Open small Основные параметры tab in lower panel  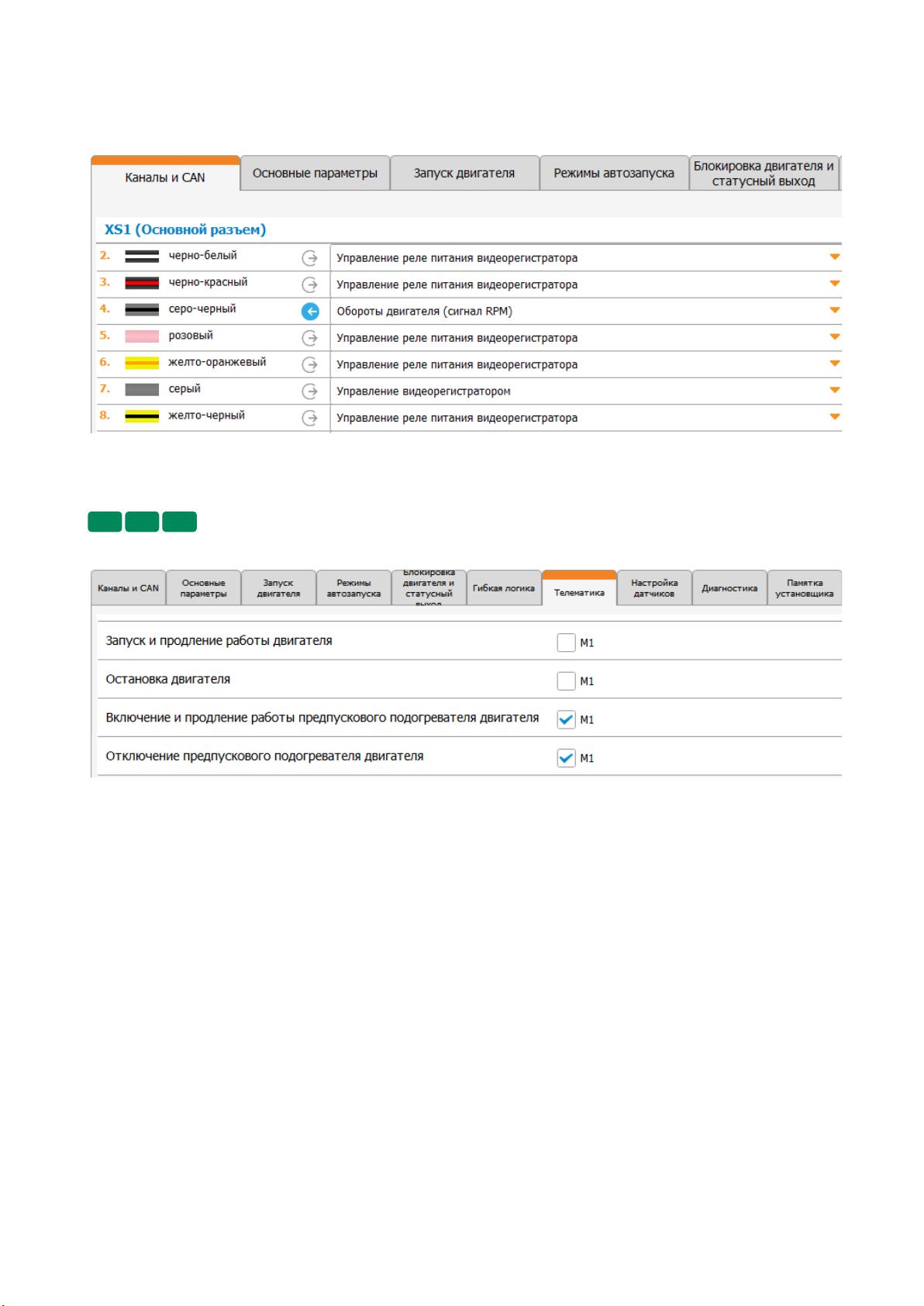(x=203, y=588)
